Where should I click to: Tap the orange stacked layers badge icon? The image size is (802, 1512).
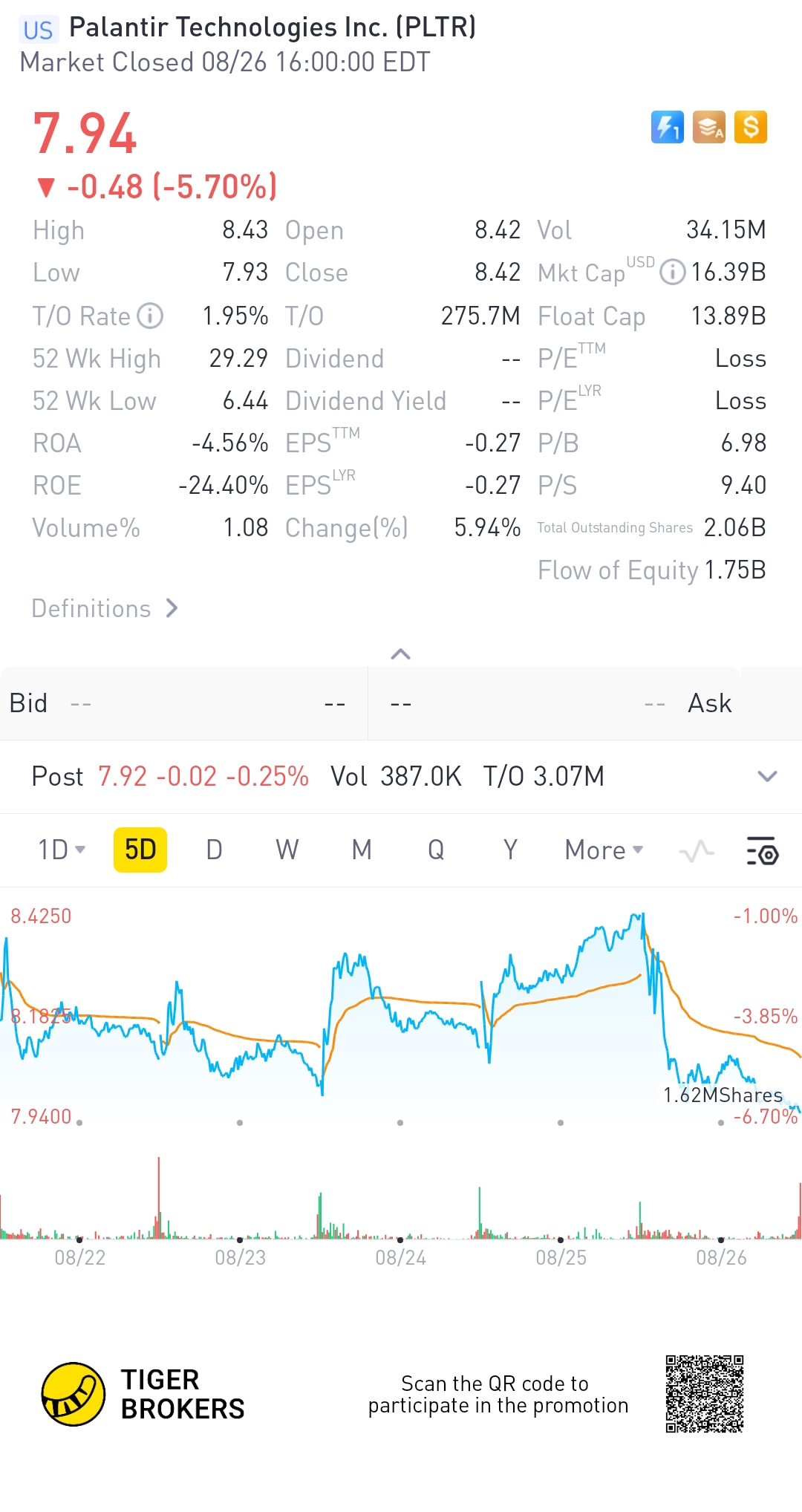tap(708, 127)
